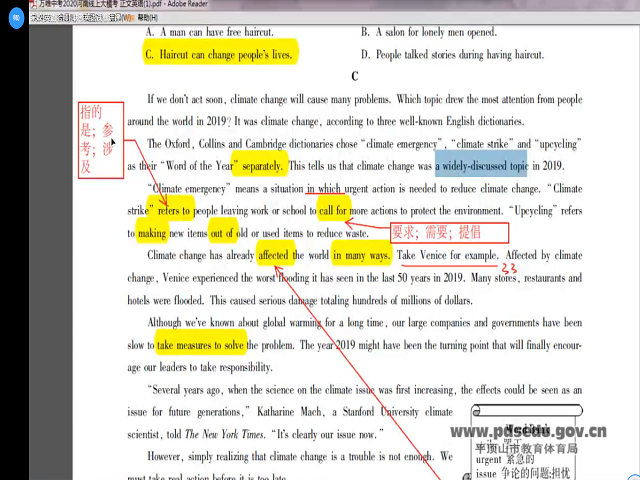Screen dimensions: 640x480
Task: Click the highlighted word "affected"
Action: (x=273, y=256)
